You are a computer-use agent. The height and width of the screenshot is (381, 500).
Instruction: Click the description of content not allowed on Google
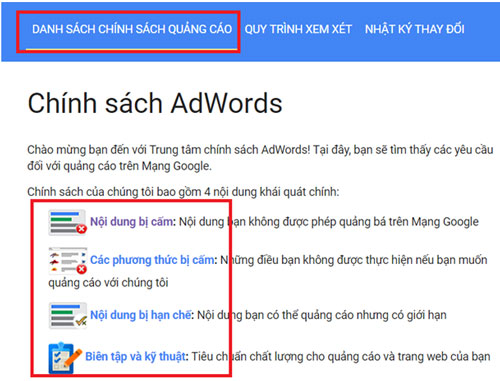pos(329,222)
